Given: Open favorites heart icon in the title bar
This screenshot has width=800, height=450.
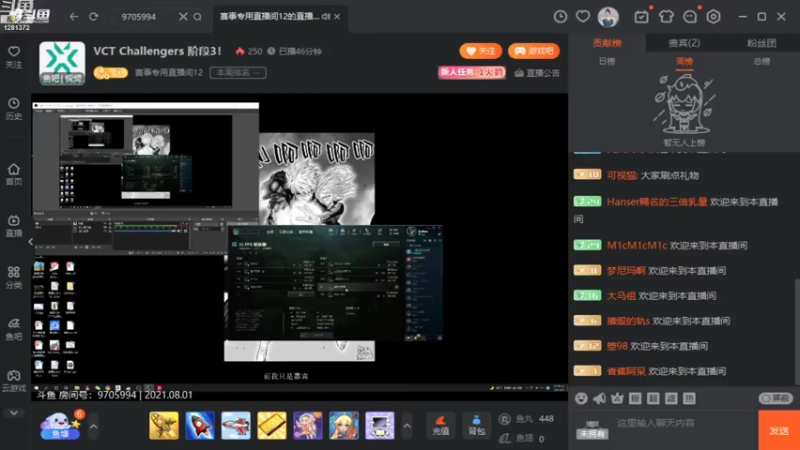Looking at the screenshot, I should tap(583, 17).
